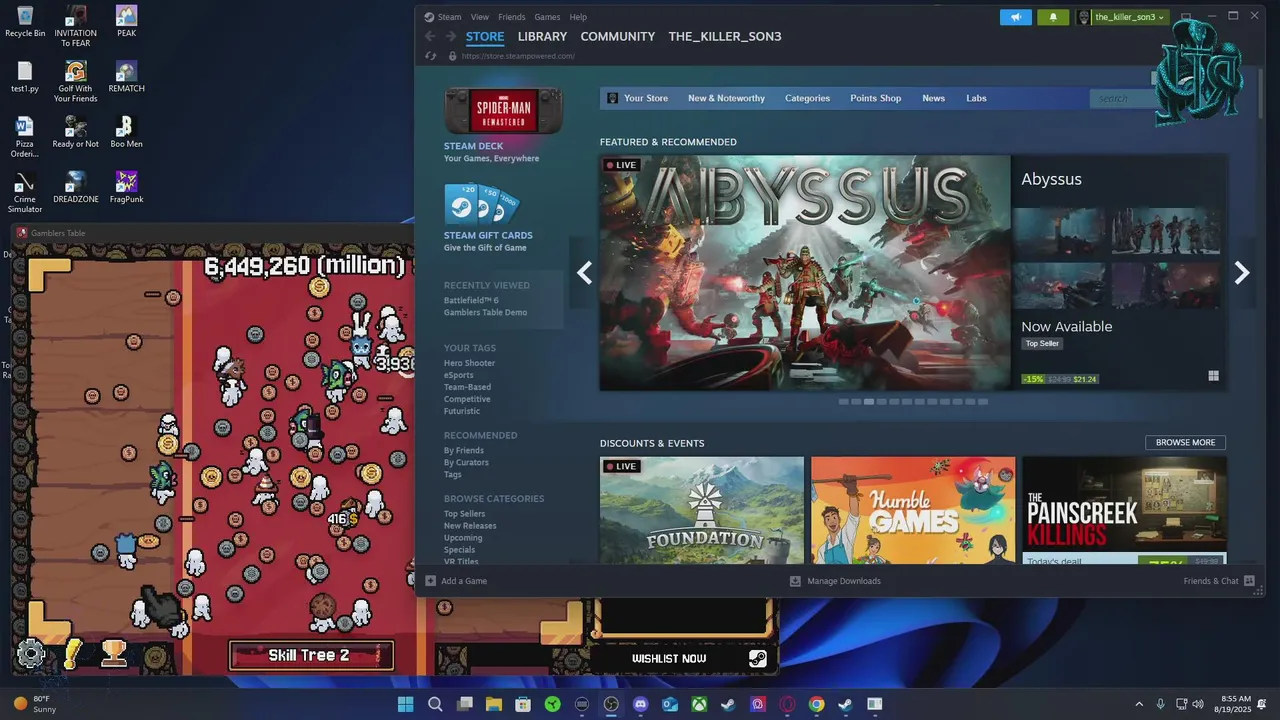This screenshot has height=720, width=1280.
Task: Show next featured game with right arrow
Action: click(x=1241, y=272)
